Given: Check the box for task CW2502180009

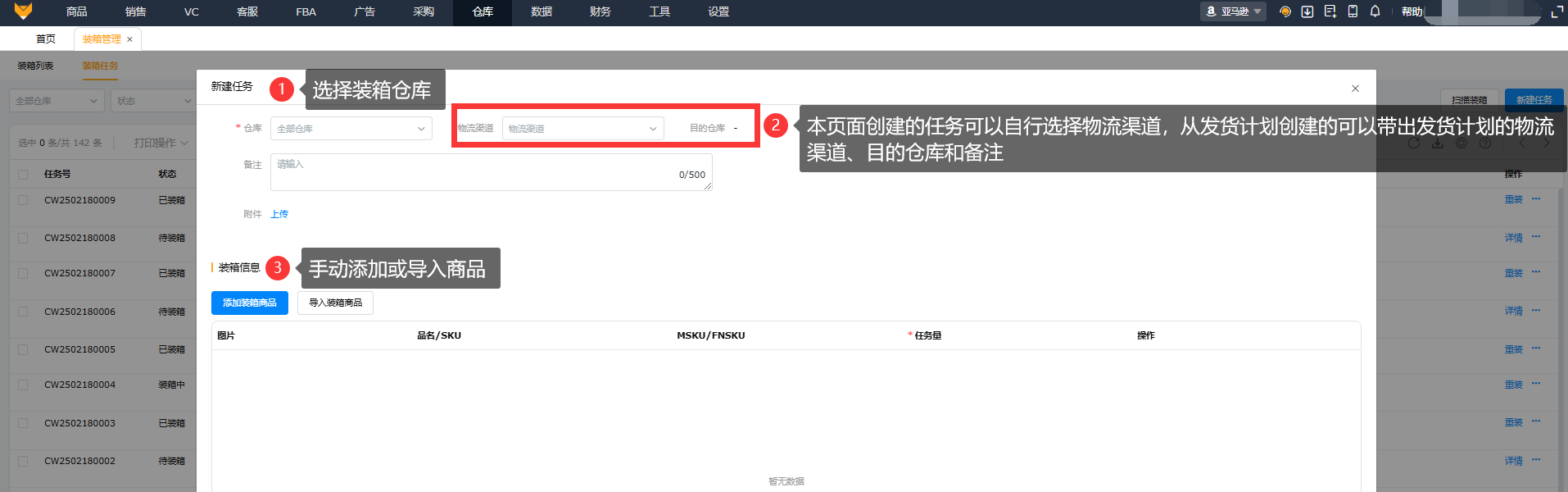Looking at the screenshot, I should coord(23,200).
